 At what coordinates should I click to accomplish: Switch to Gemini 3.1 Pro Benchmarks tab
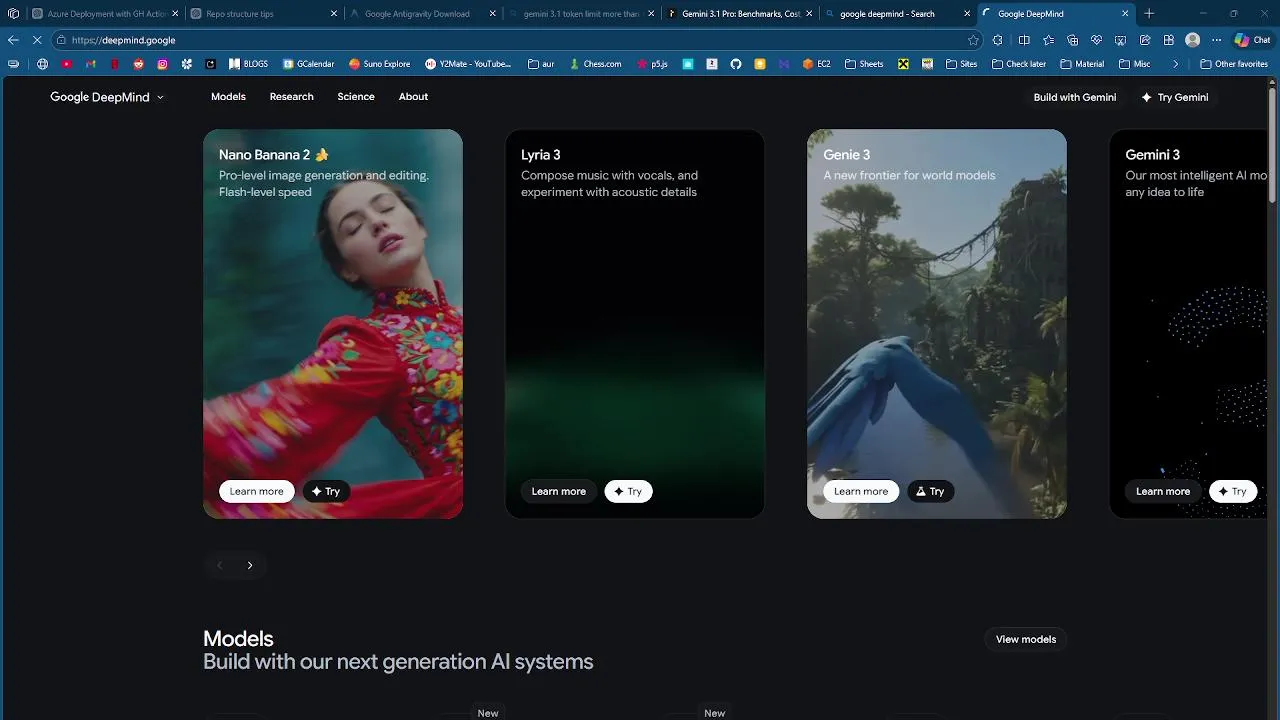coord(741,14)
